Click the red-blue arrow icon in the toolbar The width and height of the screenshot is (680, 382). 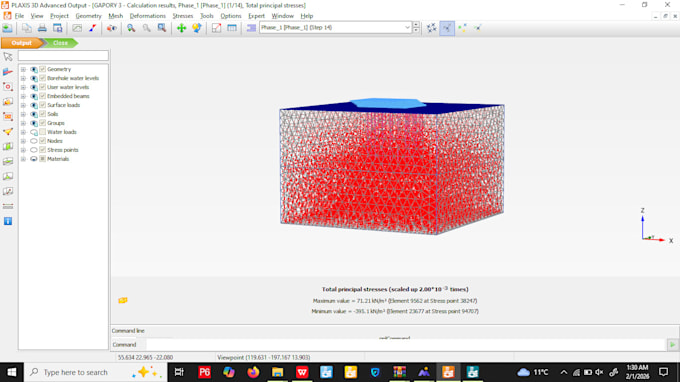(92, 28)
